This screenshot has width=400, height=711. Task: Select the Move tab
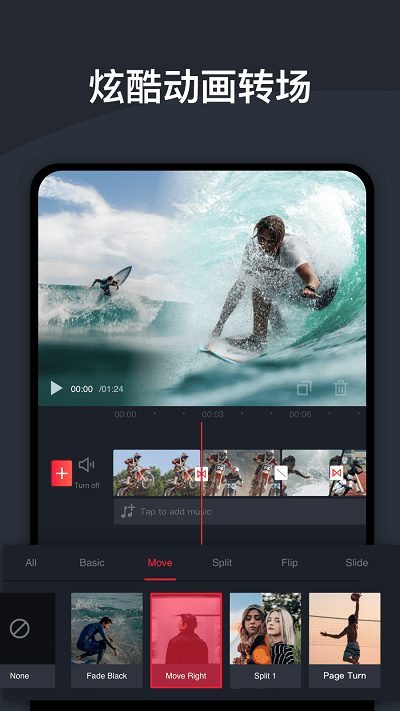click(x=160, y=563)
